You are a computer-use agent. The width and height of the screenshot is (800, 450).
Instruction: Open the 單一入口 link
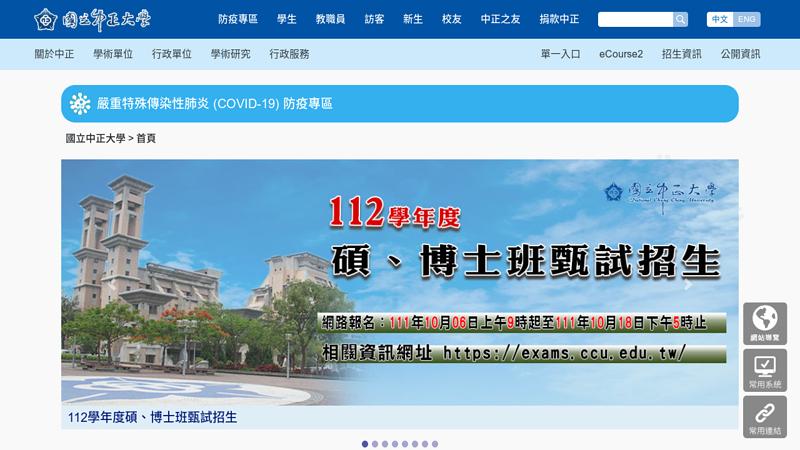(560, 54)
